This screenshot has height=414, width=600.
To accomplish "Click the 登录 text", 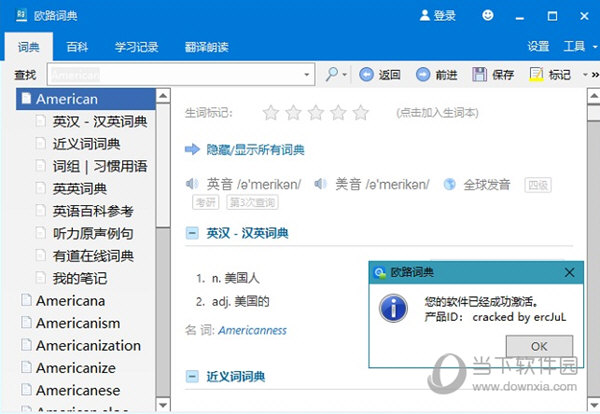I will pyautogui.click(x=444, y=16).
